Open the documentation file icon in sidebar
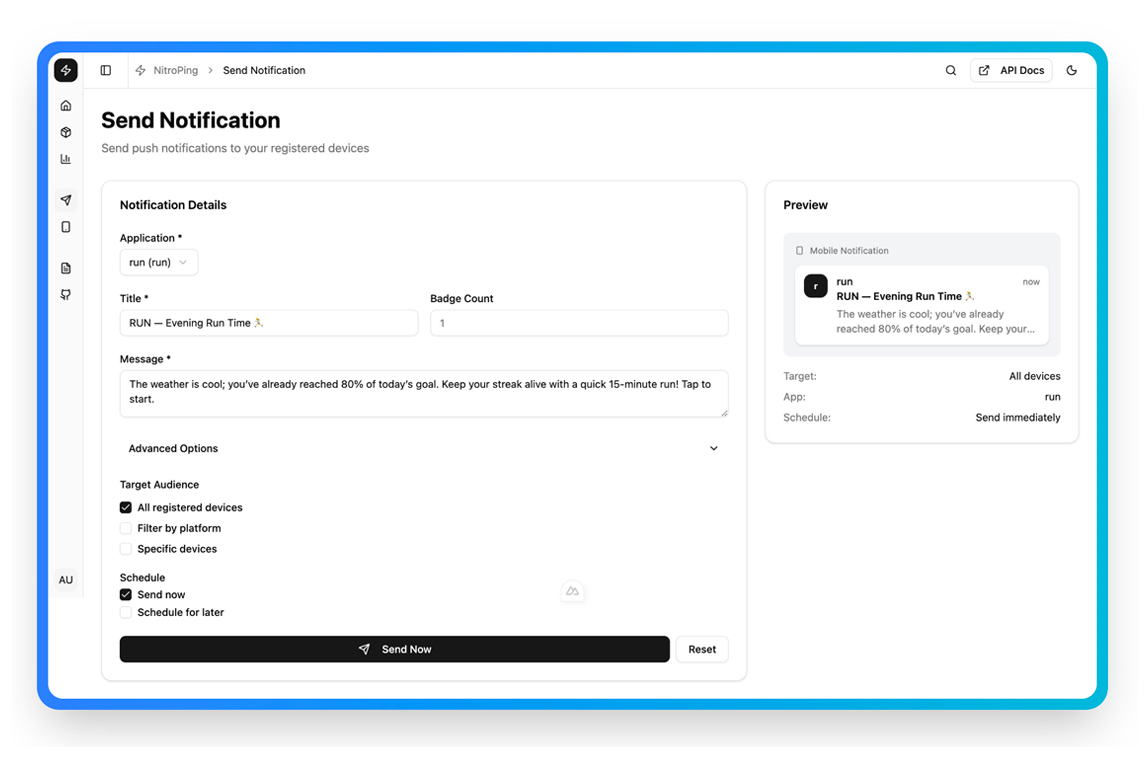Viewport: 1144px width, 758px height. pos(66,268)
